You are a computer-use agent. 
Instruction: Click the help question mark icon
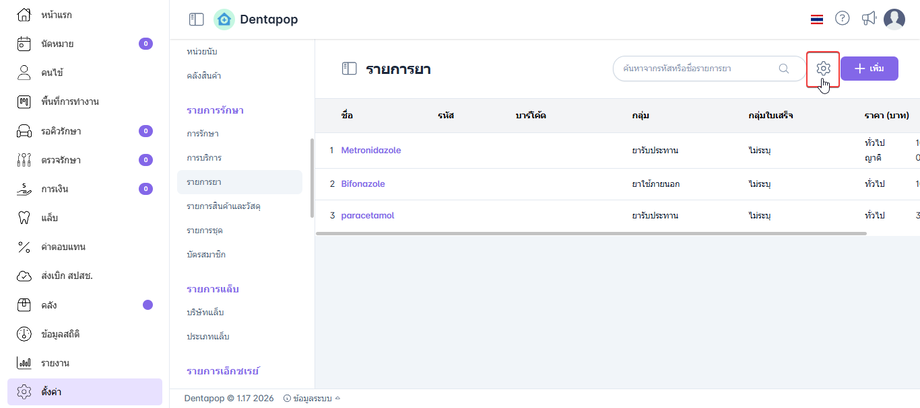[x=842, y=19]
